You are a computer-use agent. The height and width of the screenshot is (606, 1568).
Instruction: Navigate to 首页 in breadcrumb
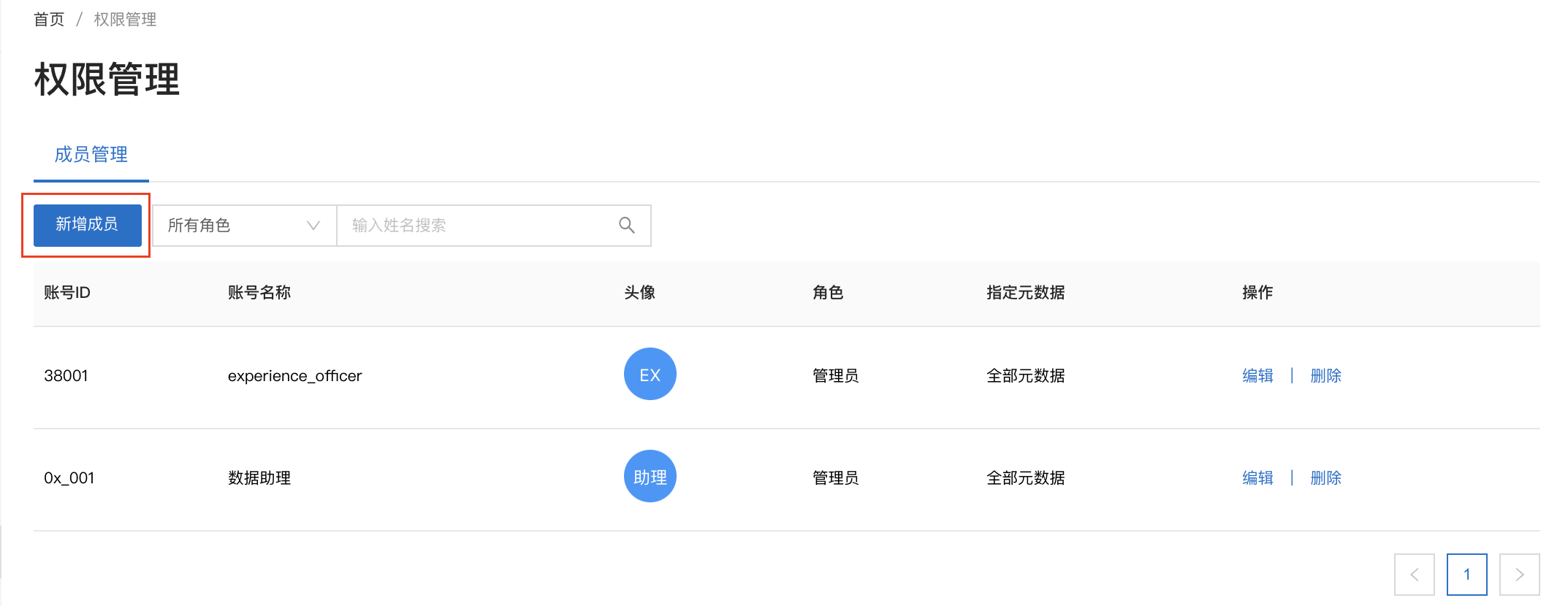click(x=49, y=20)
